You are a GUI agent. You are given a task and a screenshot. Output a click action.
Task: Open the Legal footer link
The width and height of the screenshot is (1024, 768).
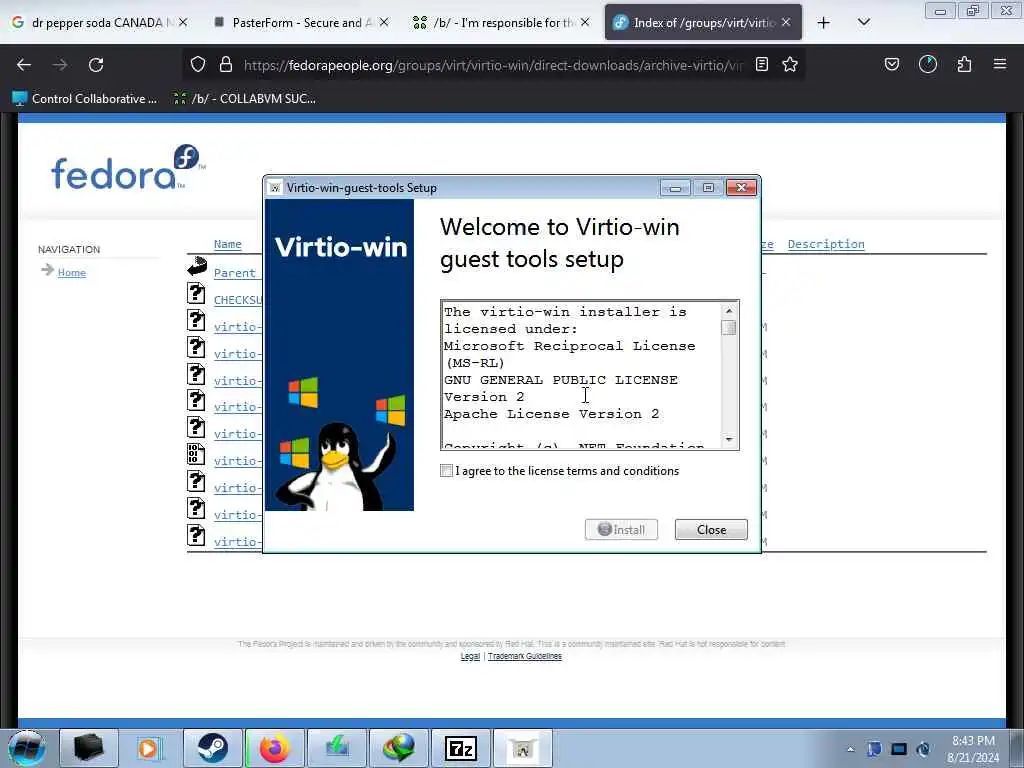pos(470,656)
